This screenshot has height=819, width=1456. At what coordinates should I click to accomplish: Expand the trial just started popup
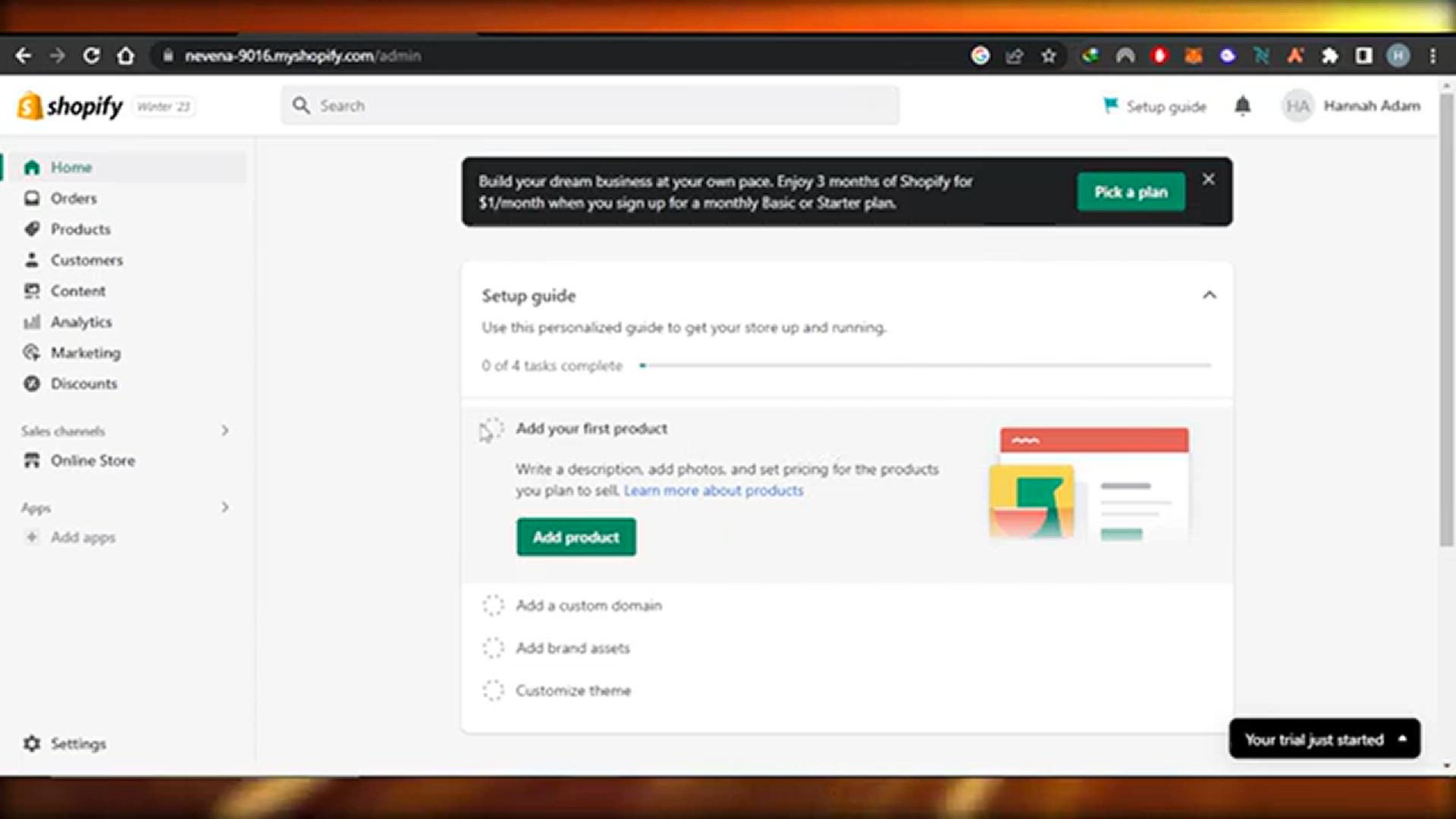coord(1325,739)
